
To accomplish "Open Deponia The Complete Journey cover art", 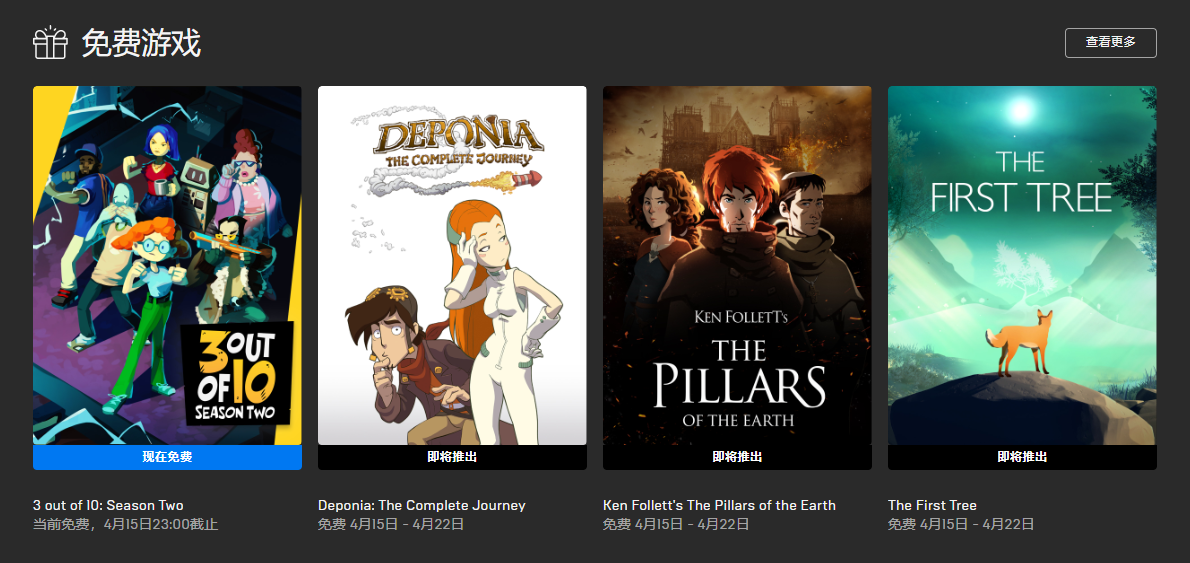I will [x=452, y=266].
